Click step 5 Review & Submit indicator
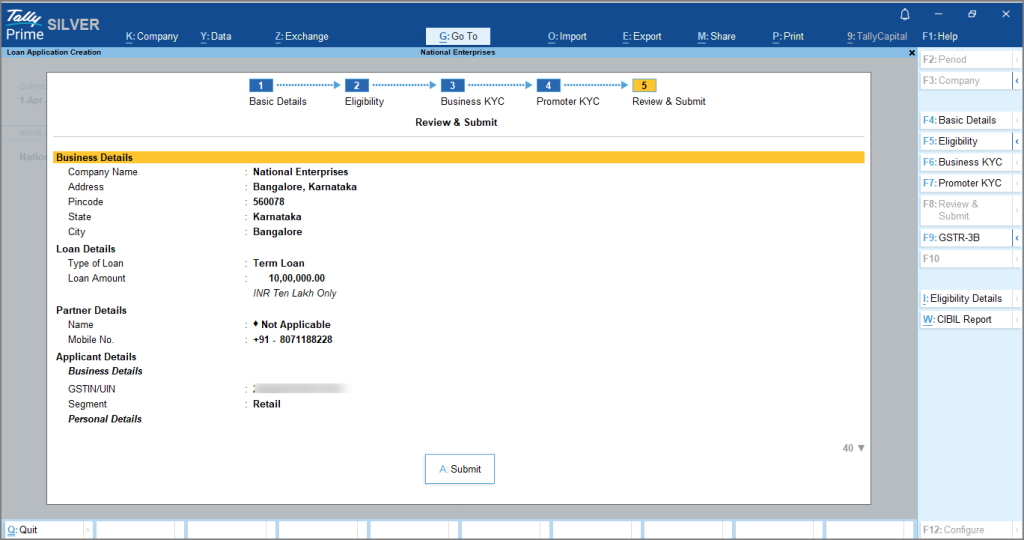 (x=644, y=86)
